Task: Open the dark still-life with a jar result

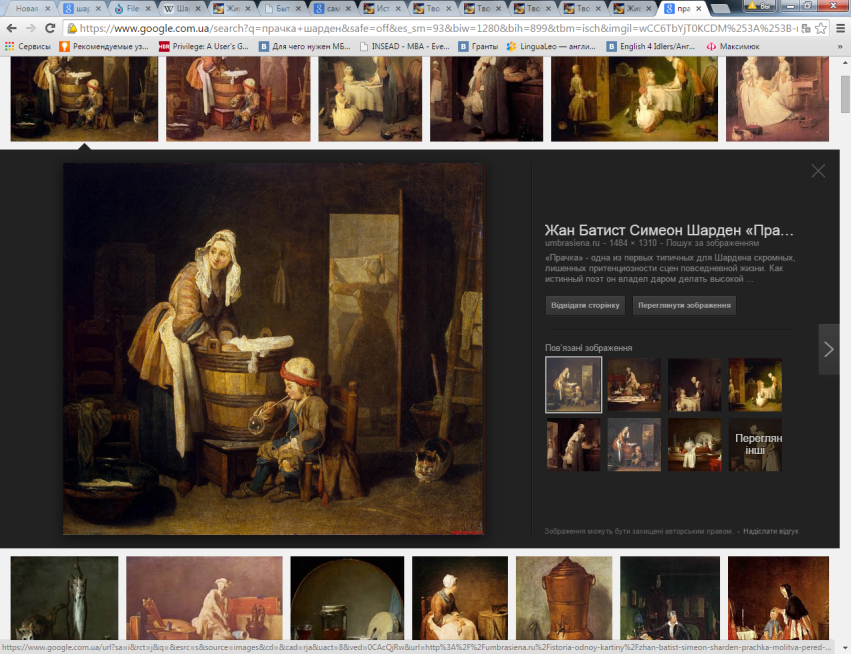Action: coord(347,598)
